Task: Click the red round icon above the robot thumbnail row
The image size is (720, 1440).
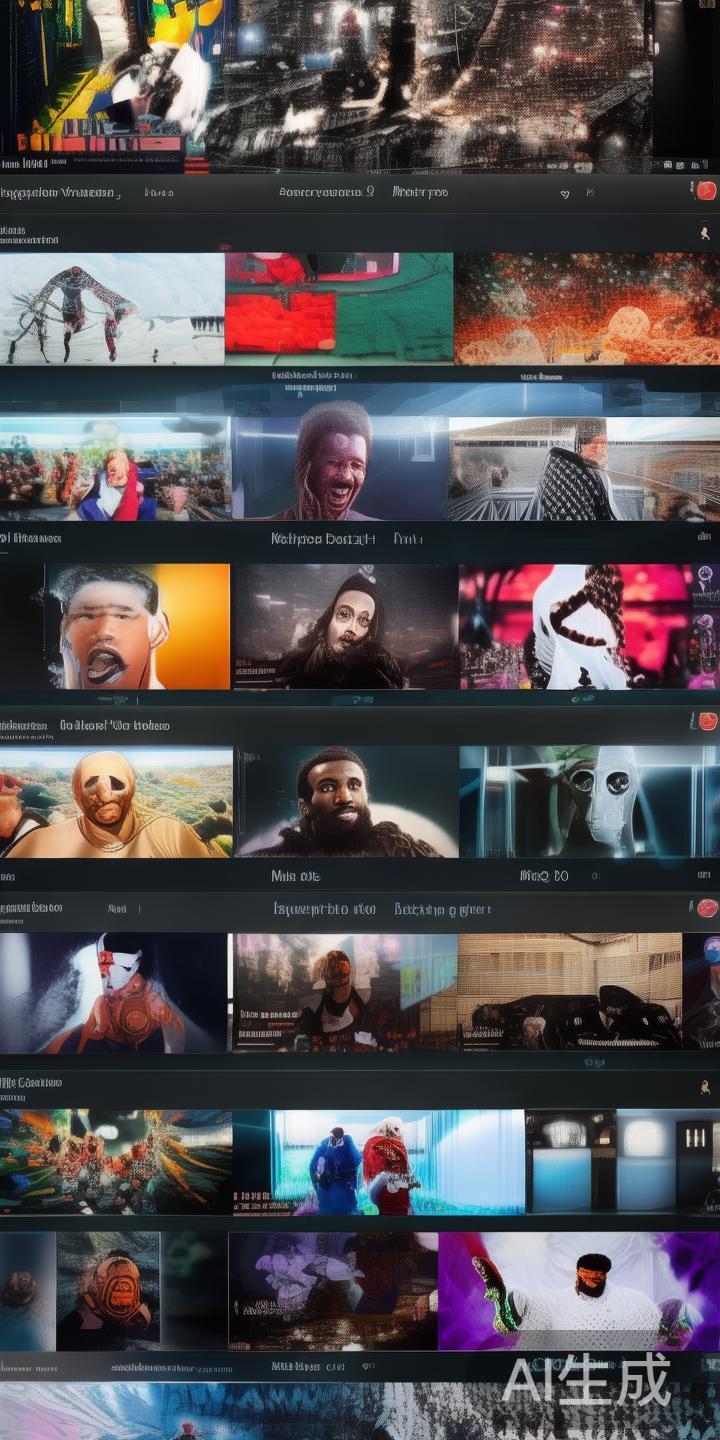Action: click(707, 908)
